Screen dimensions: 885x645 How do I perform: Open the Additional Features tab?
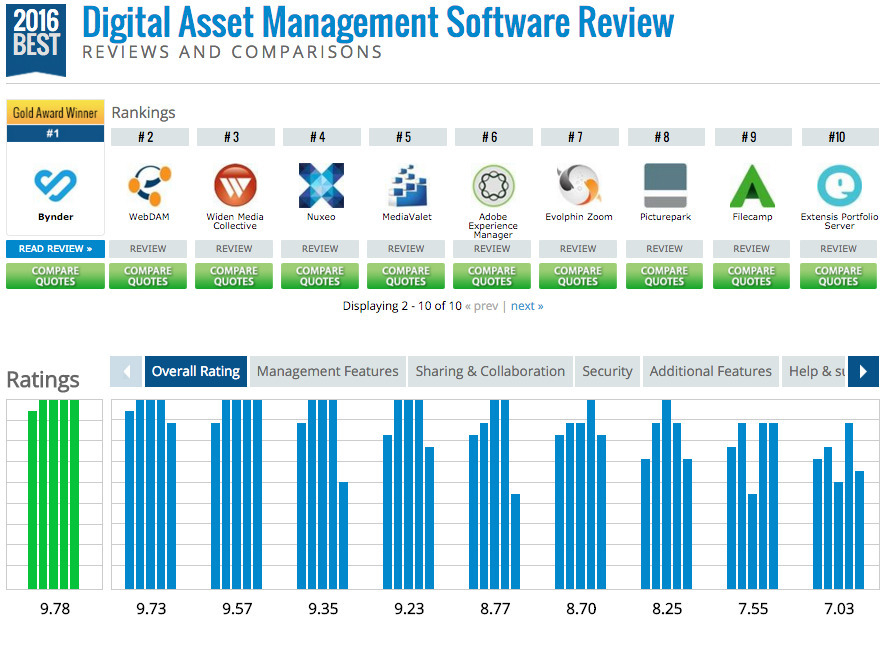(x=711, y=371)
